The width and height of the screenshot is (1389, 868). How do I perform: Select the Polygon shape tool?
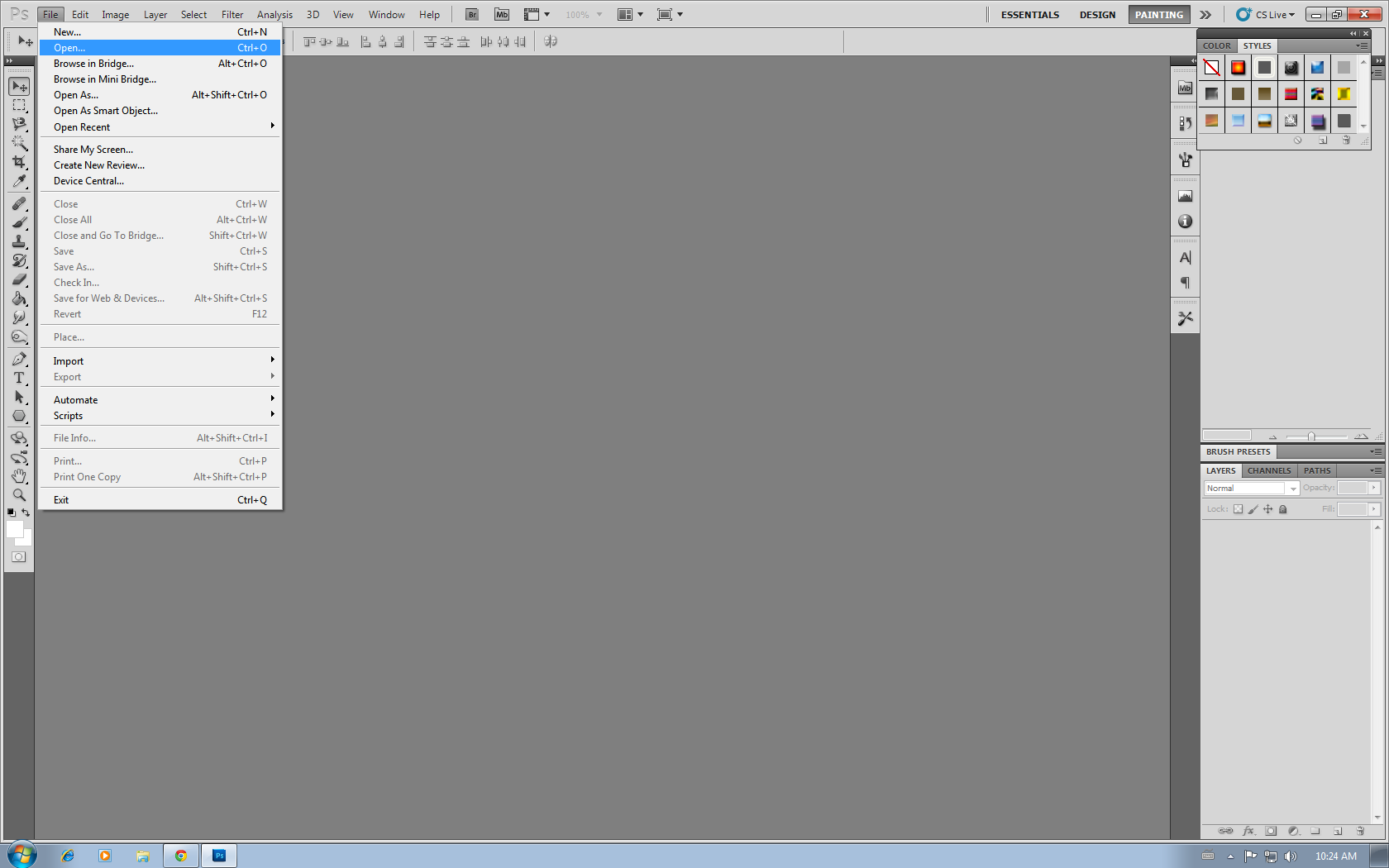click(x=19, y=416)
